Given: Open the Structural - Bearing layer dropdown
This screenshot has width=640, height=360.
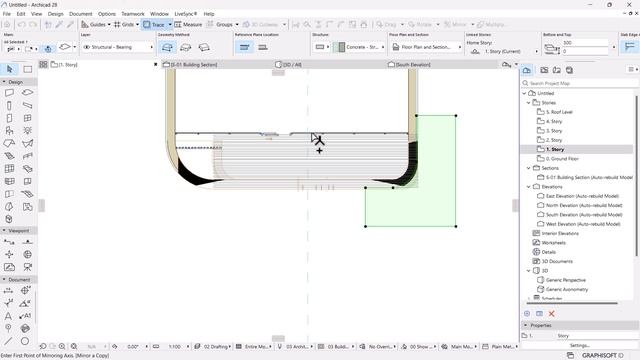Looking at the screenshot, I should tap(118, 47).
